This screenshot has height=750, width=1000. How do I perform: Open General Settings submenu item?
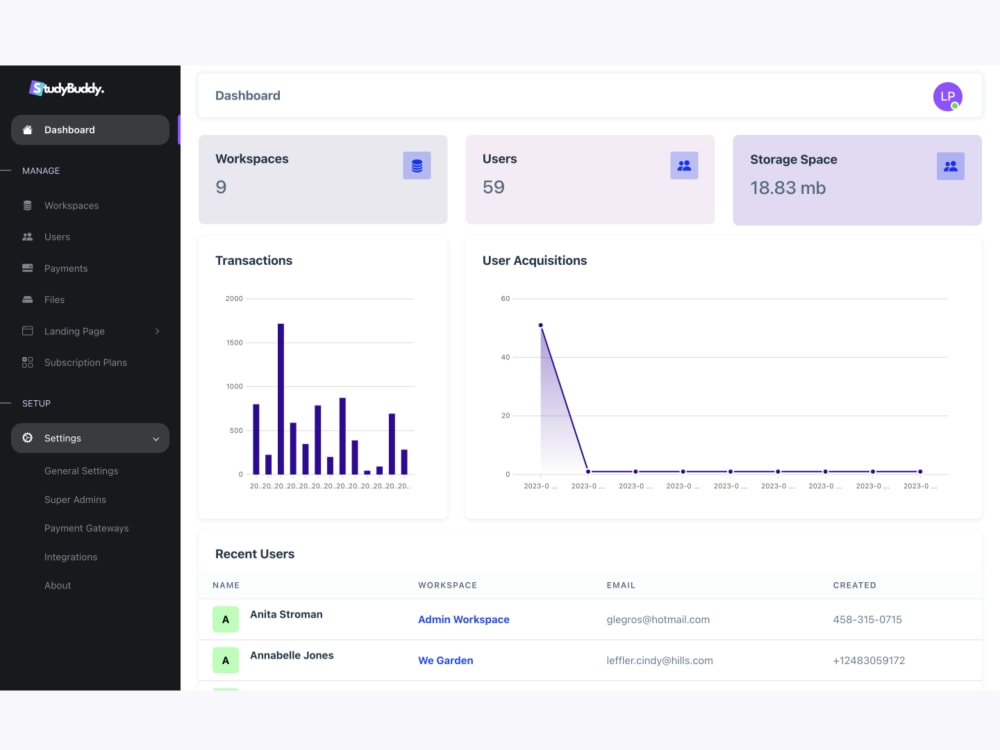[x=81, y=471]
